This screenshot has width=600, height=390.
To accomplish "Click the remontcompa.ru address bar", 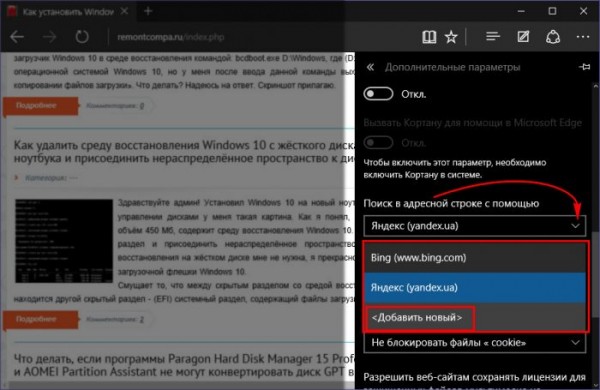I will [x=171, y=37].
